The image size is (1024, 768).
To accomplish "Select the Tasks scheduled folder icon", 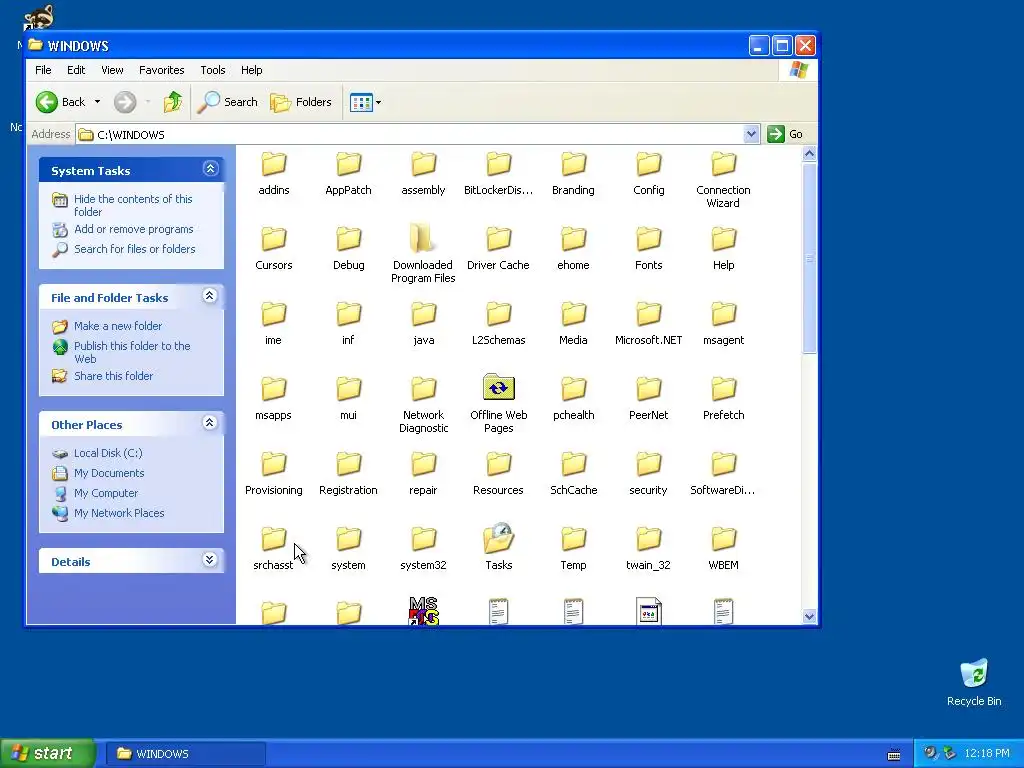I will 498,538.
